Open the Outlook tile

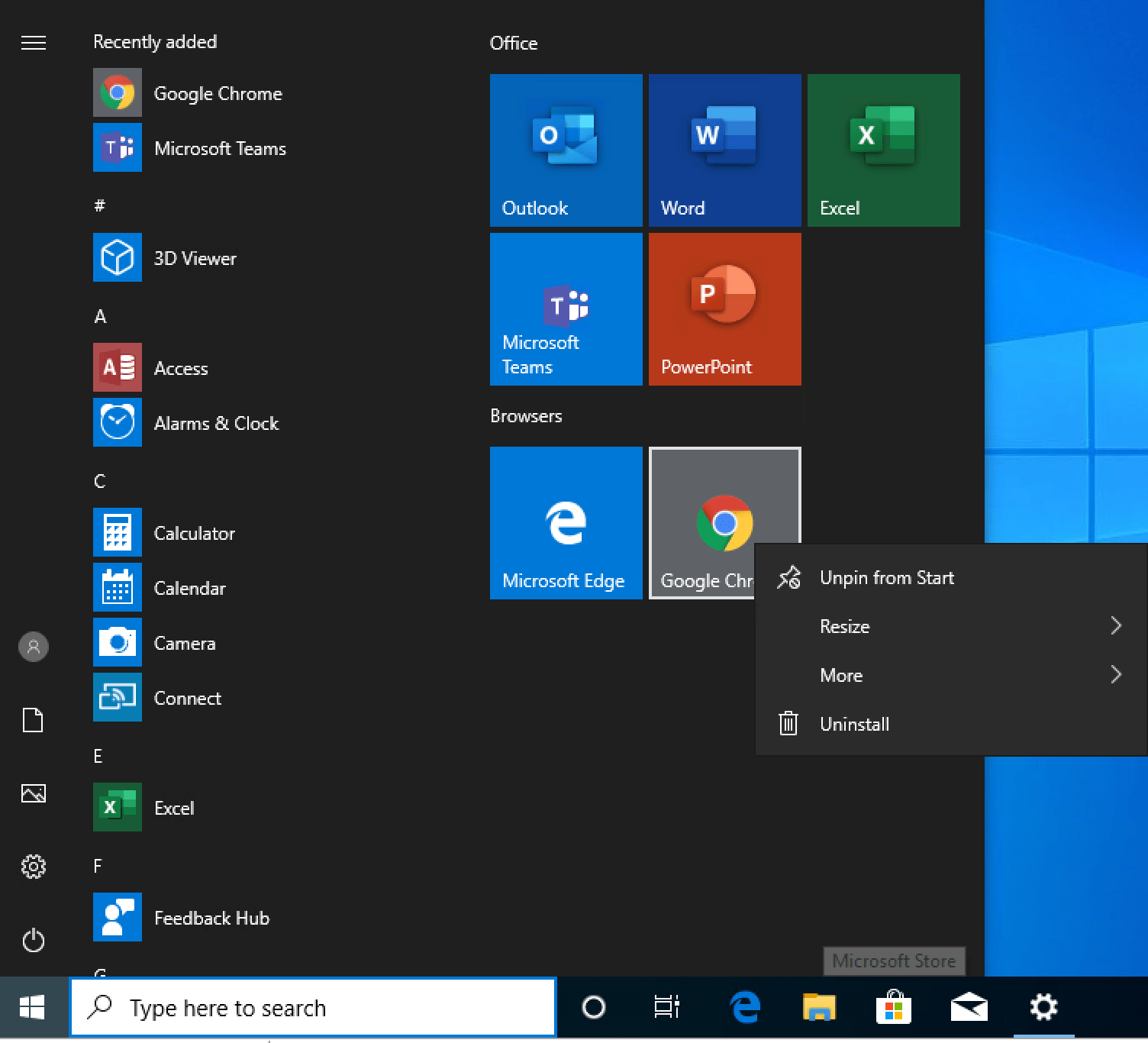[x=566, y=150]
